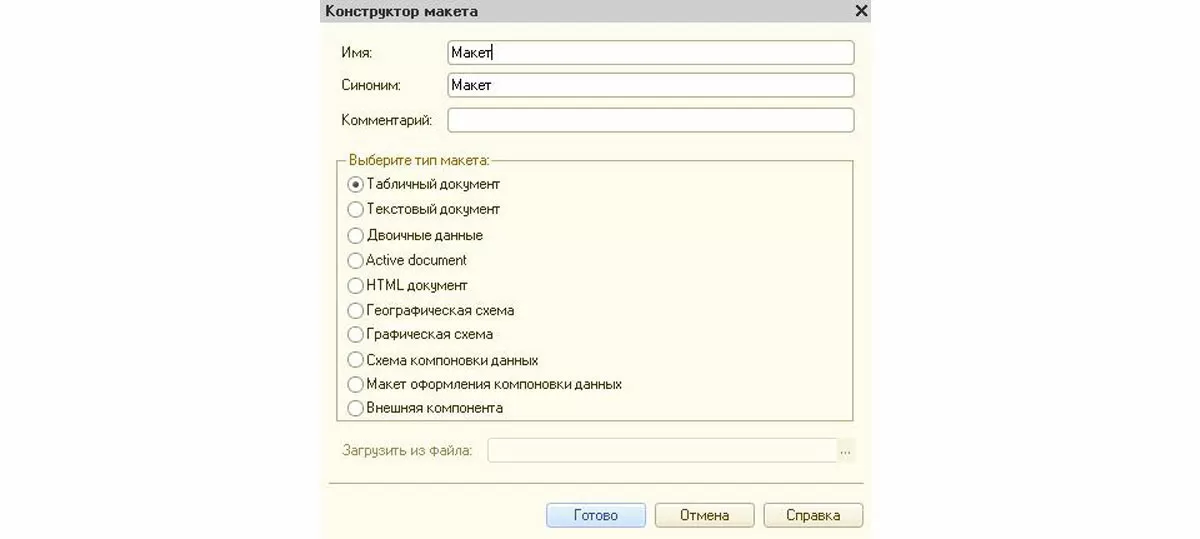Close the Конструктор макета dialog
The image size is (1200, 539).
(861, 11)
